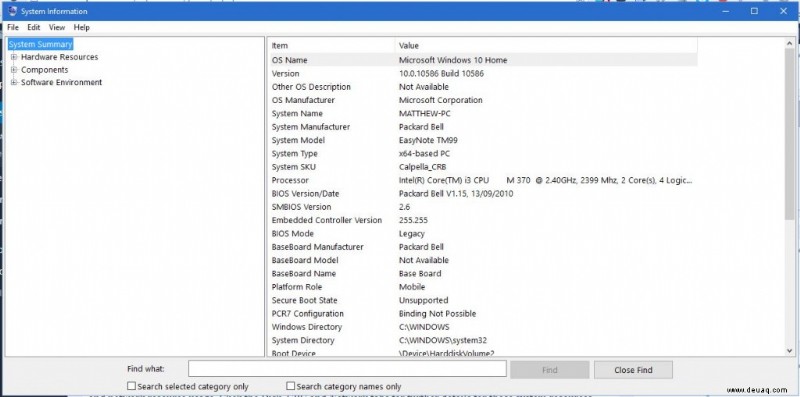Select the System Manufacturer row

483,127
